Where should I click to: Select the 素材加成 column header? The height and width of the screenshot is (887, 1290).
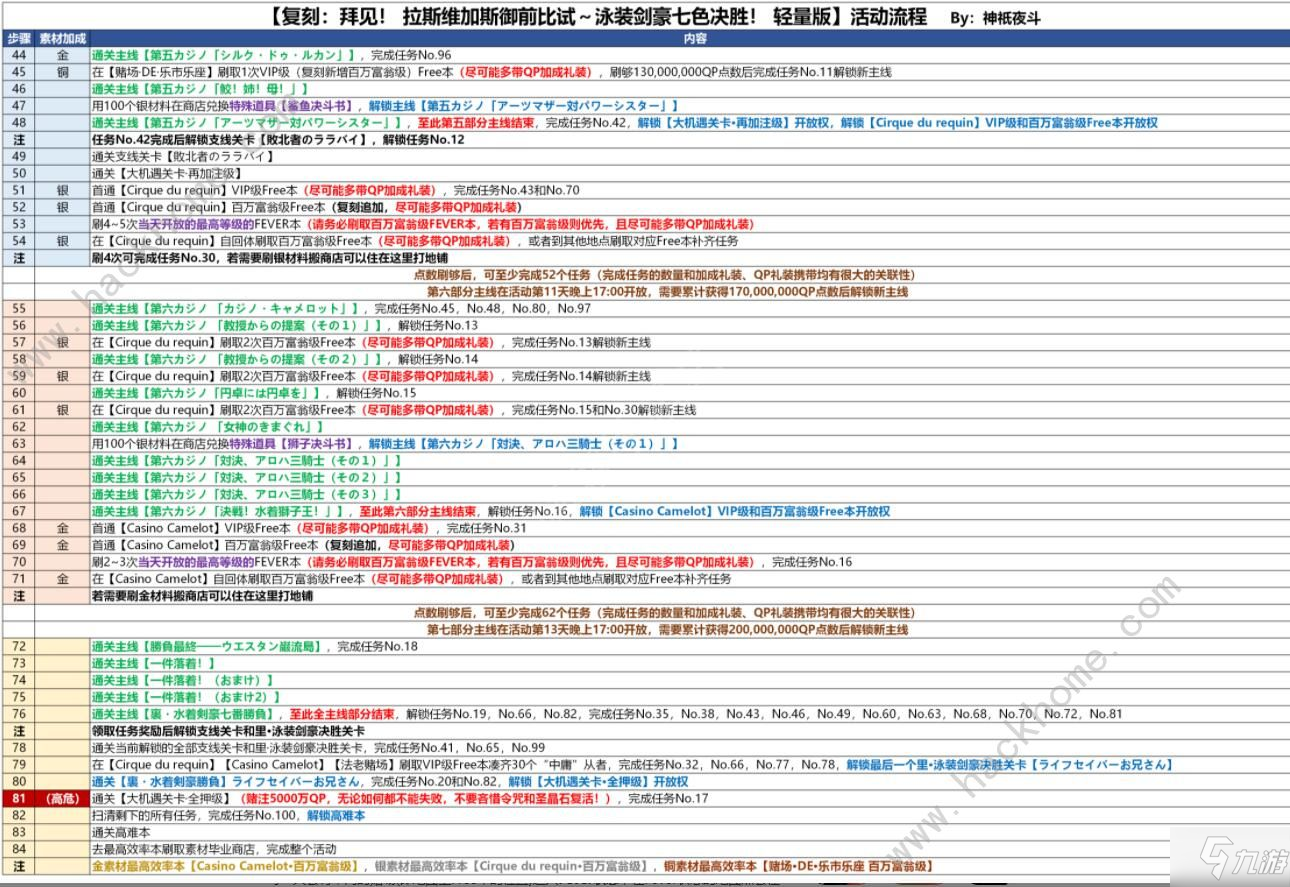pyautogui.click(x=62, y=39)
